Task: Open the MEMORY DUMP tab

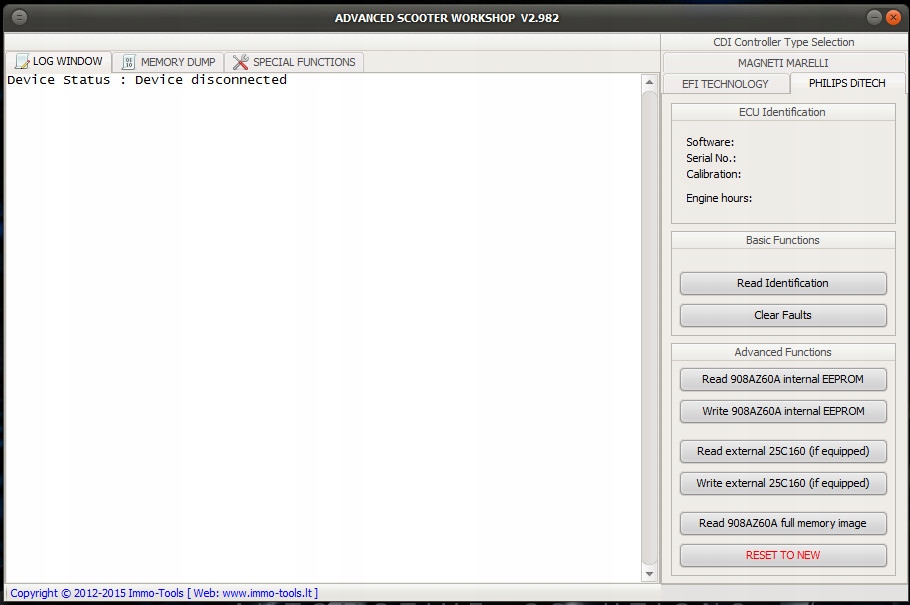Action: coord(168,62)
